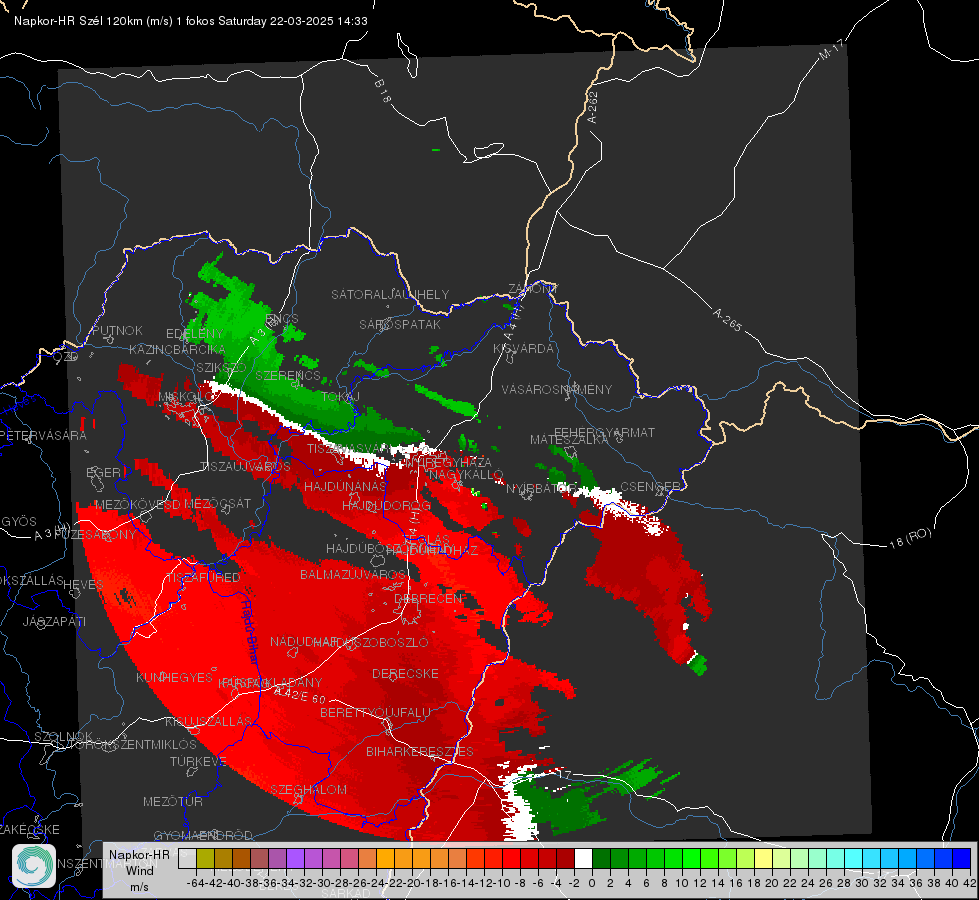This screenshot has height=900, width=979.
Task: Select the SÁROSPATAK label
Action: tap(400, 324)
